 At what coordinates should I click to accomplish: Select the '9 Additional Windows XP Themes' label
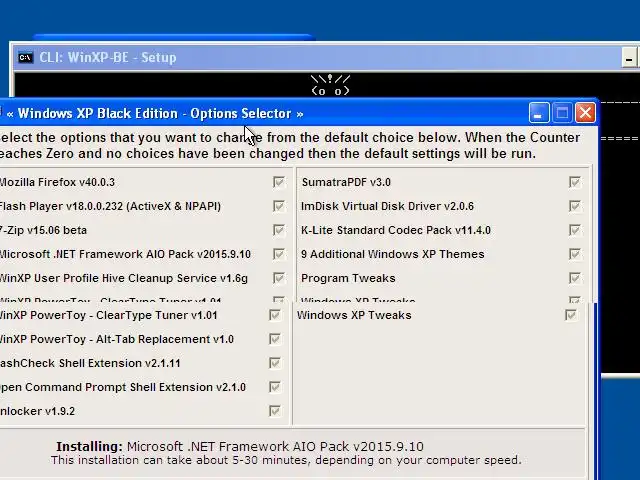pos(393,254)
